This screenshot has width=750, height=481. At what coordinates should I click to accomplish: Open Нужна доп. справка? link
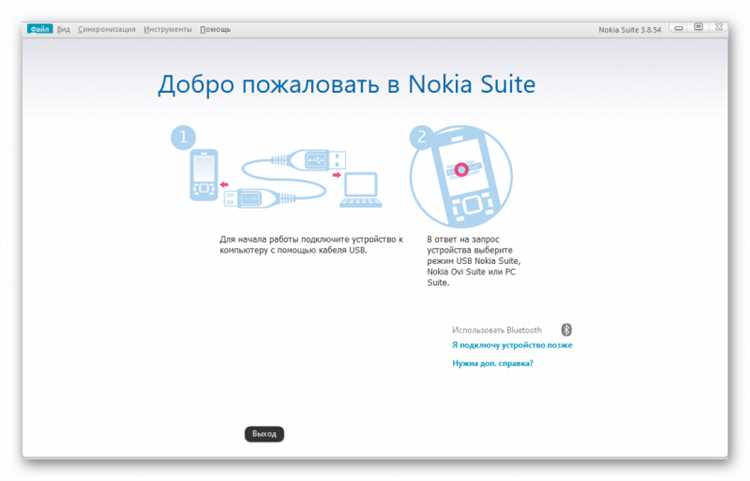pos(493,363)
